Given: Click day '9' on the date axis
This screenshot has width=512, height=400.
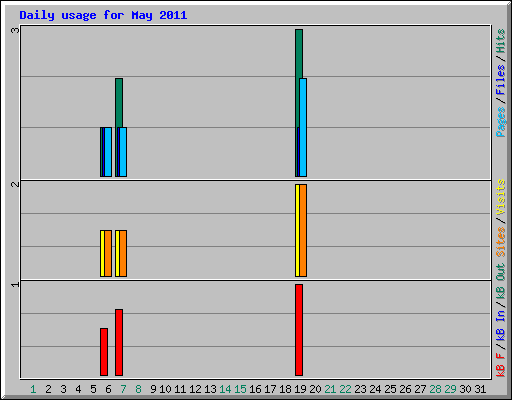Looking at the screenshot, I should (153, 389).
